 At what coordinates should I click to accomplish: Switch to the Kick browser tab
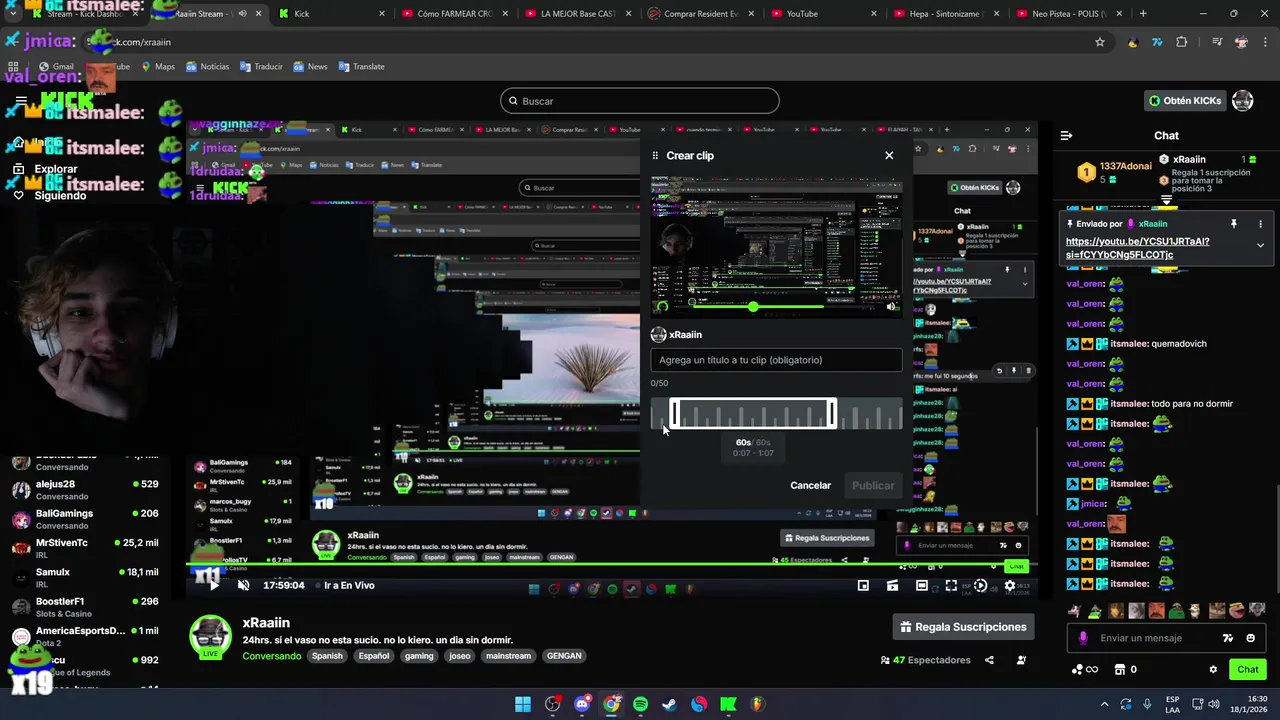(330, 14)
